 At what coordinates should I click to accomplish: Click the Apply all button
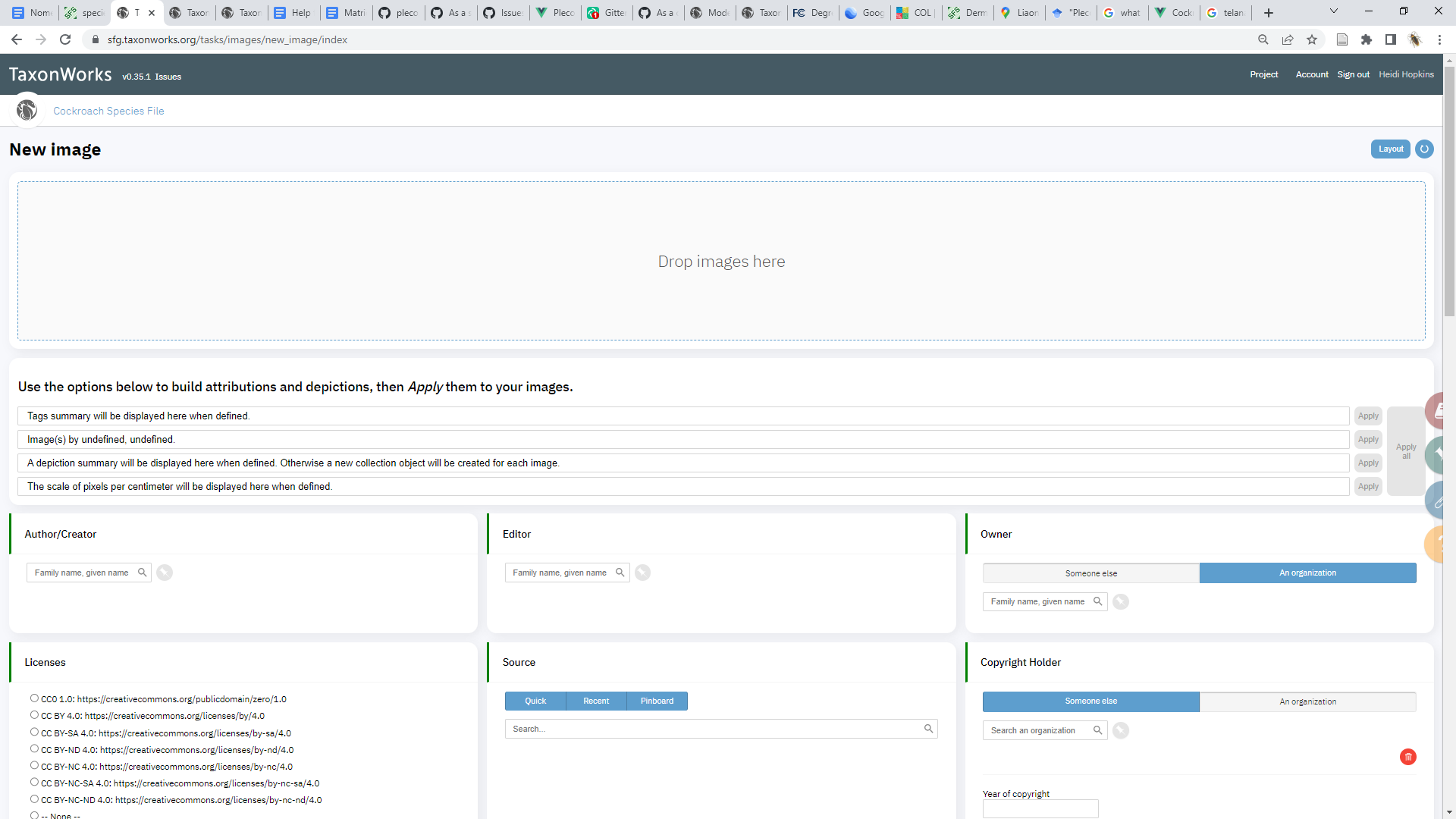(1407, 451)
